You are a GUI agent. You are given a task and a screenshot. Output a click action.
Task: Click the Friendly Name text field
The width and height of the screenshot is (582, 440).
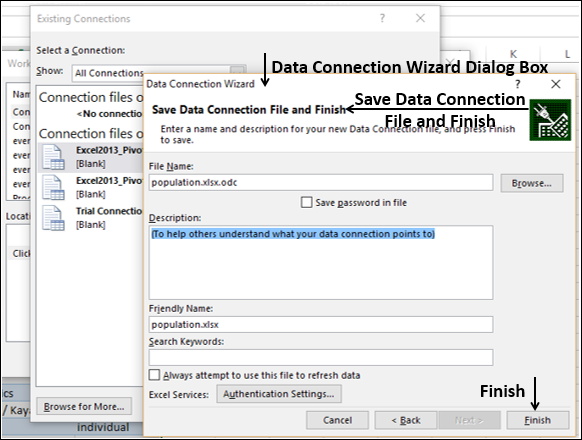point(321,325)
